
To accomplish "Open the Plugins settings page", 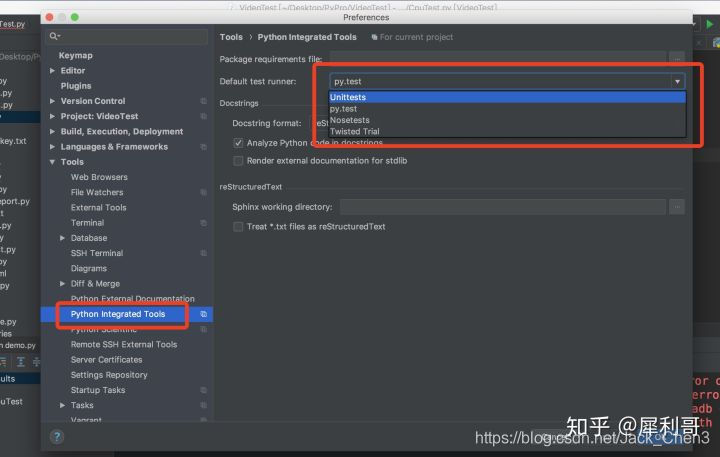I will (76, 86).
